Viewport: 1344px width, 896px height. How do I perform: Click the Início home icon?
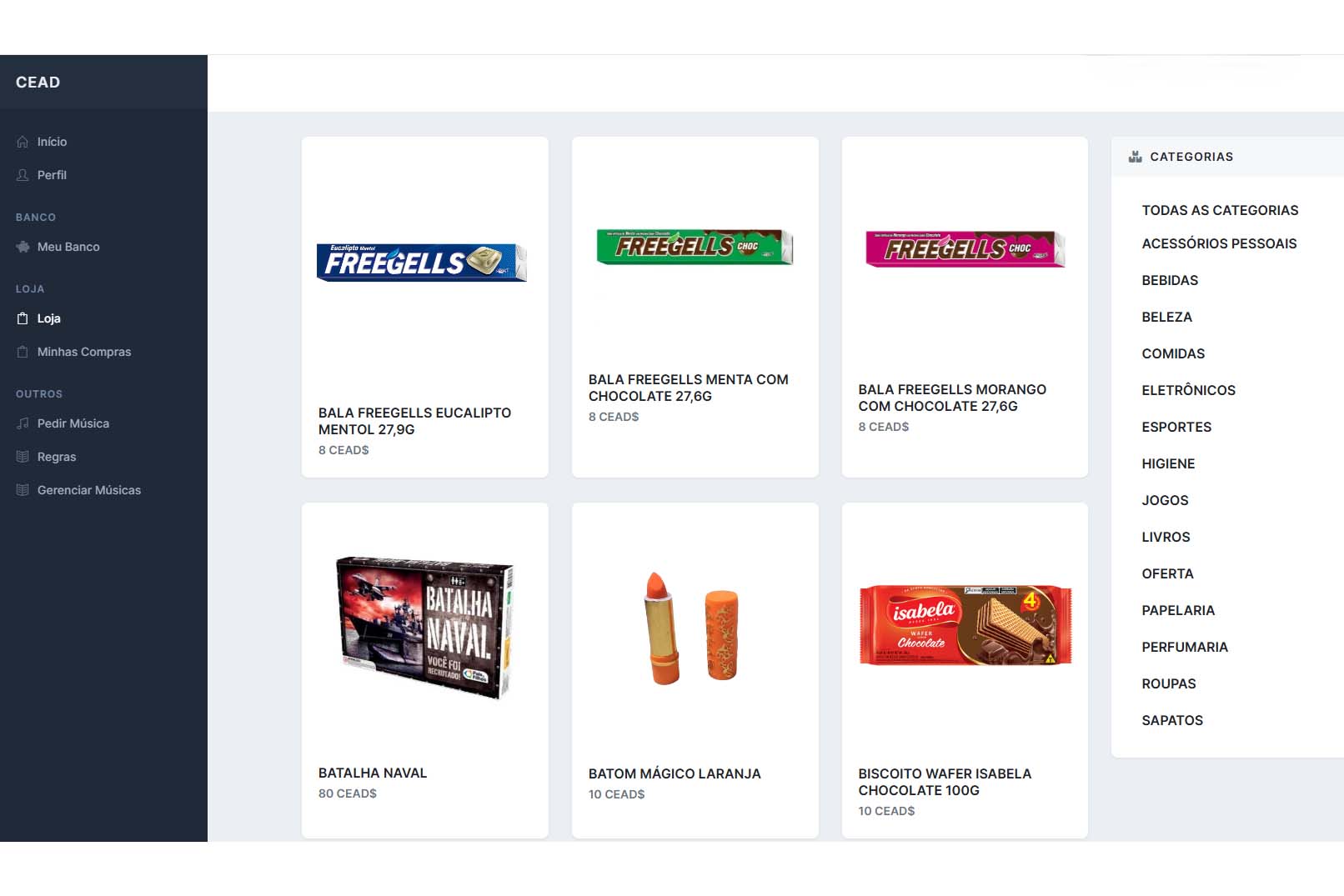click(23, 142)
